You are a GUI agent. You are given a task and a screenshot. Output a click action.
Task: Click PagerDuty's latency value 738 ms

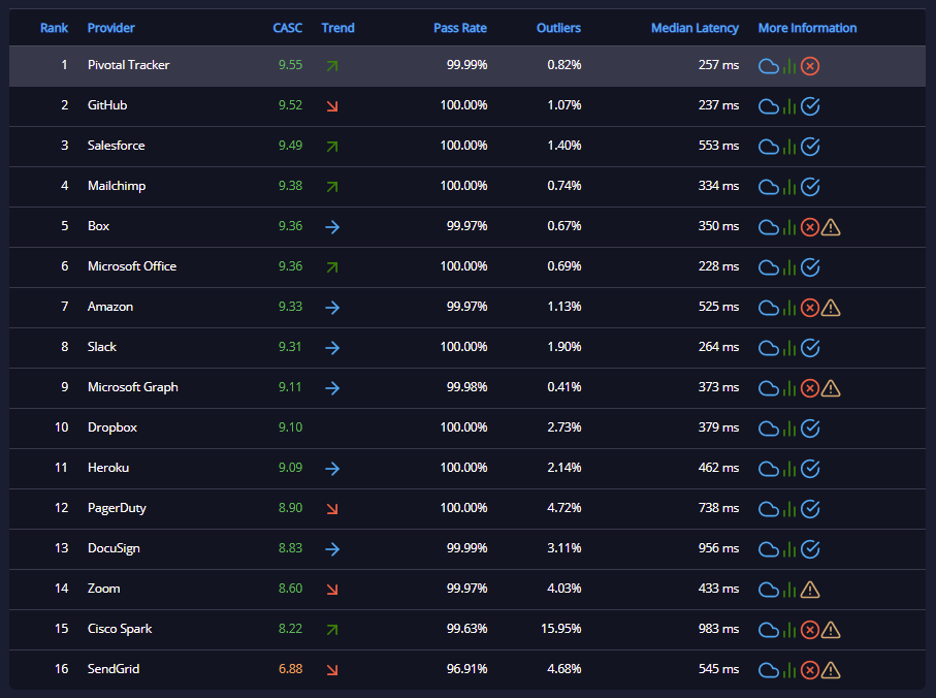(x=719, y=508)
